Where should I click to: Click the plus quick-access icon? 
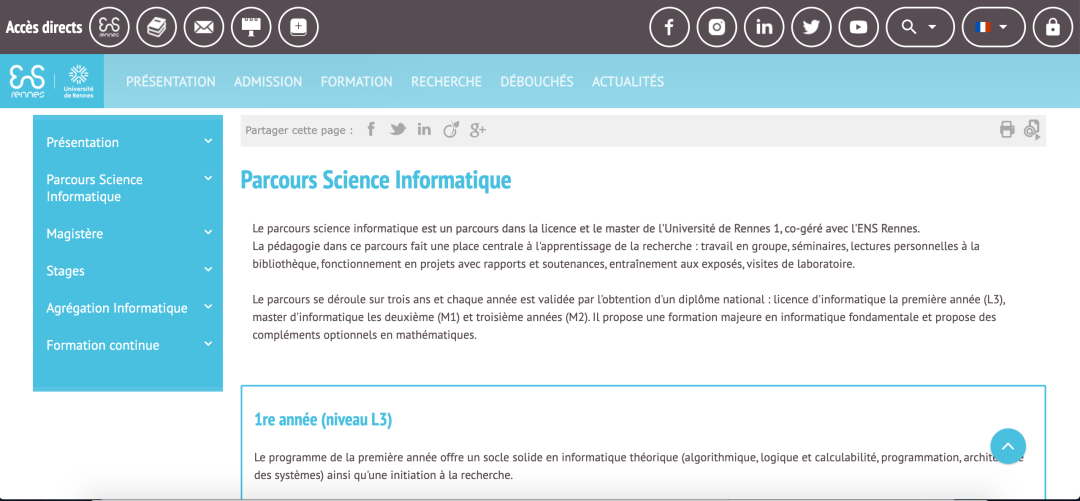[298, 27]
